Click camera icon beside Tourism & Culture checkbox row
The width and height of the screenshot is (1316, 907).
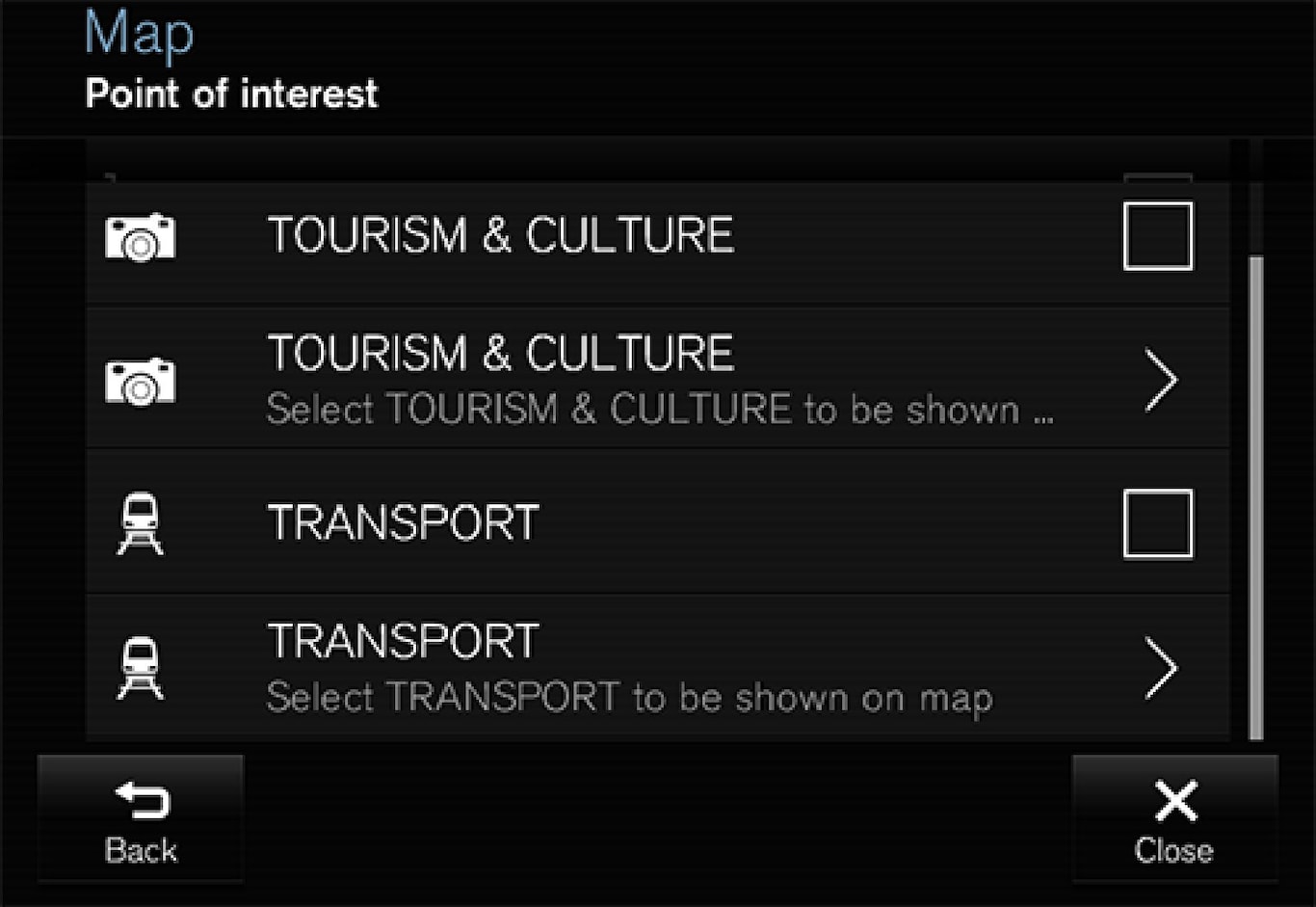point(141,237)
